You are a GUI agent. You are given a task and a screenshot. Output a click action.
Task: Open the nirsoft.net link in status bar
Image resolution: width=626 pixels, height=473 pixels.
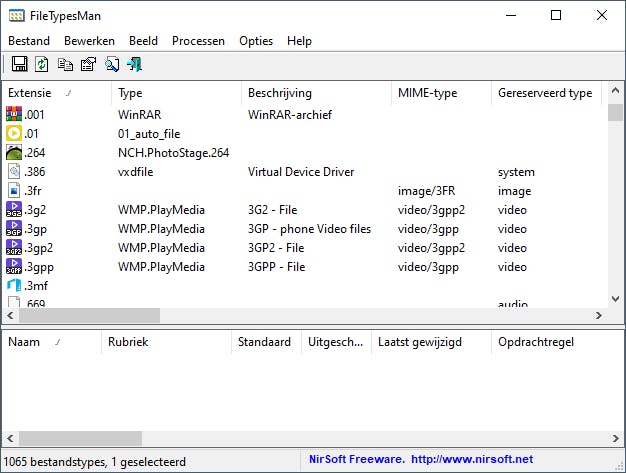tap(472, 460)
